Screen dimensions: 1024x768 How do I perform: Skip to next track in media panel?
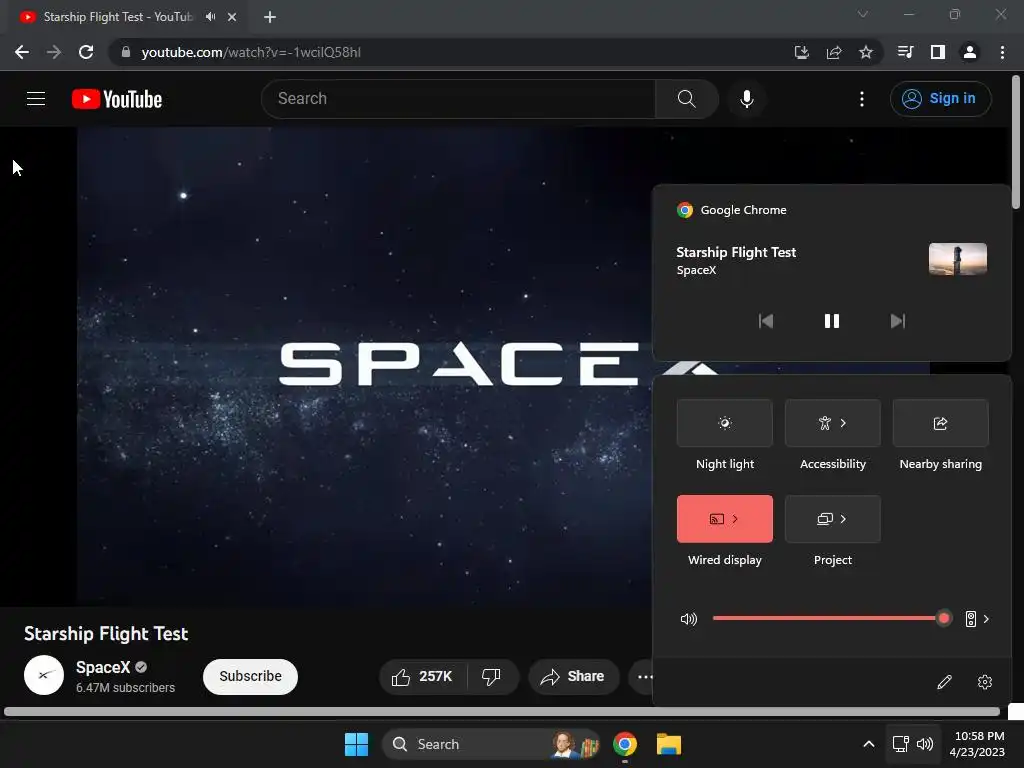pos(898,321)
